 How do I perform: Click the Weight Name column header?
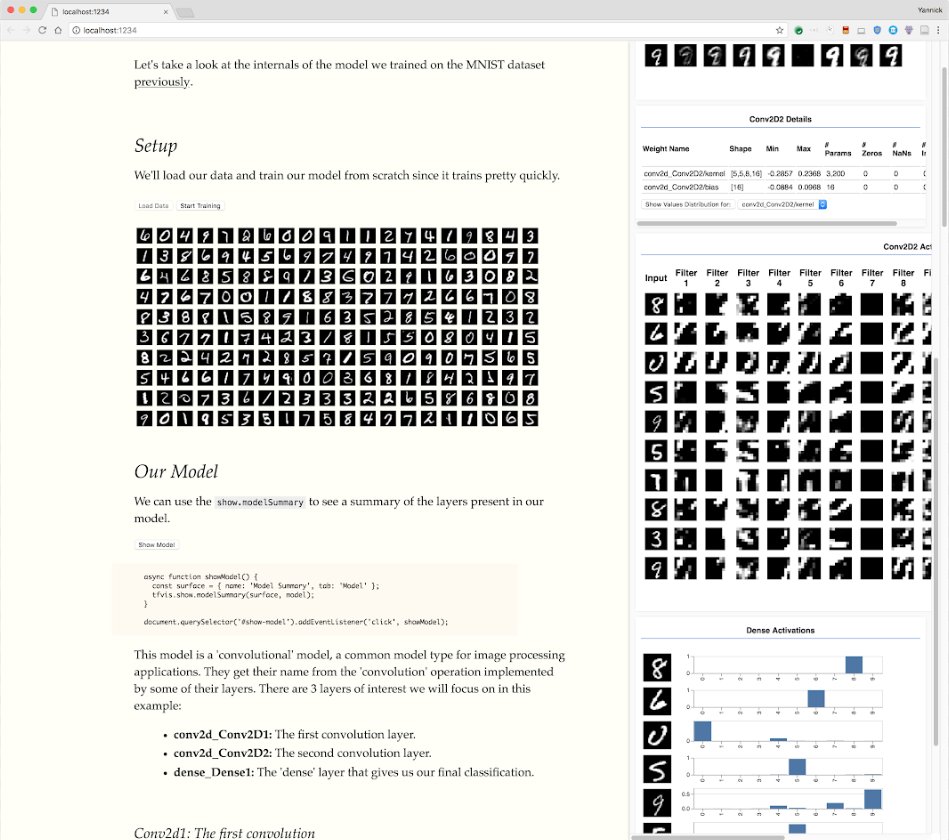point(666,148)
